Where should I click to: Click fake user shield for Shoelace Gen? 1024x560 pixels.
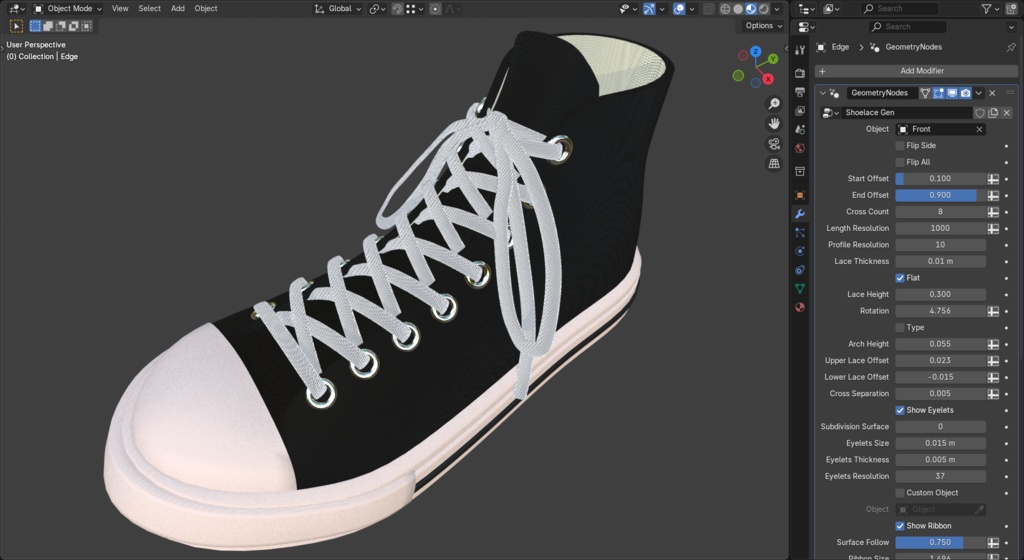pyautogui.click(x=980, y=113)
